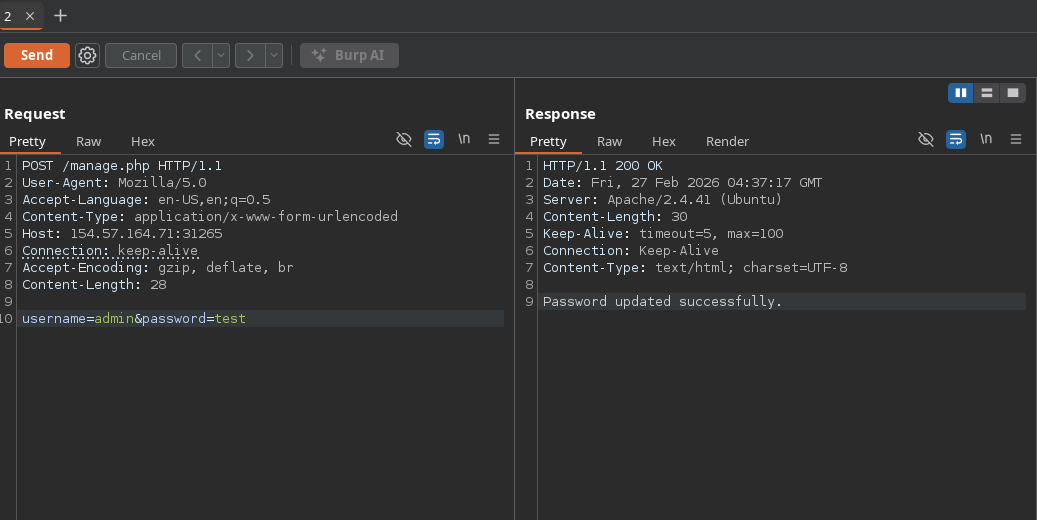Click the Server: Apache/2.4.41 line
Image resolution: width=1037 pixels, height=520 pixels.
tap(662, 200)
